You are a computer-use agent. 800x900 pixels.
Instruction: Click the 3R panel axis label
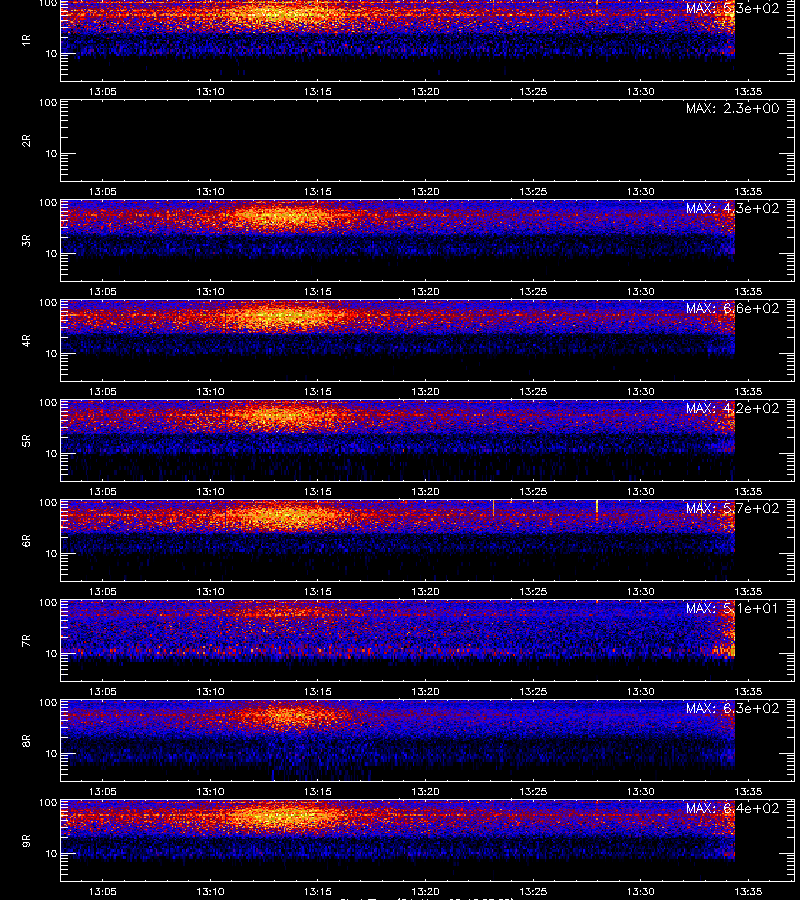[26, 240]
